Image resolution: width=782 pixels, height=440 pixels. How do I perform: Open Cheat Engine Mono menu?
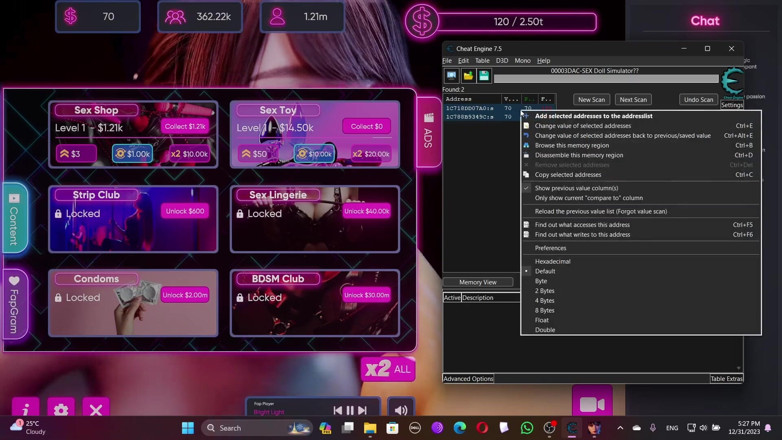coord(522,60)
